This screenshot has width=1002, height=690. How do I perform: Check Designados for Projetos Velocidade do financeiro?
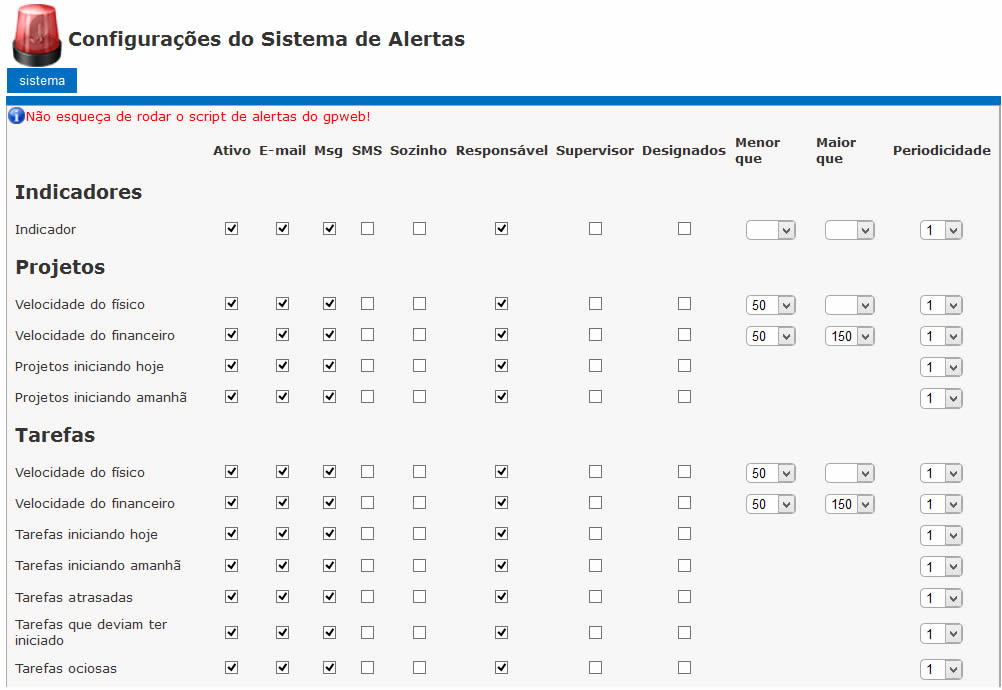(x=684, y=335)
